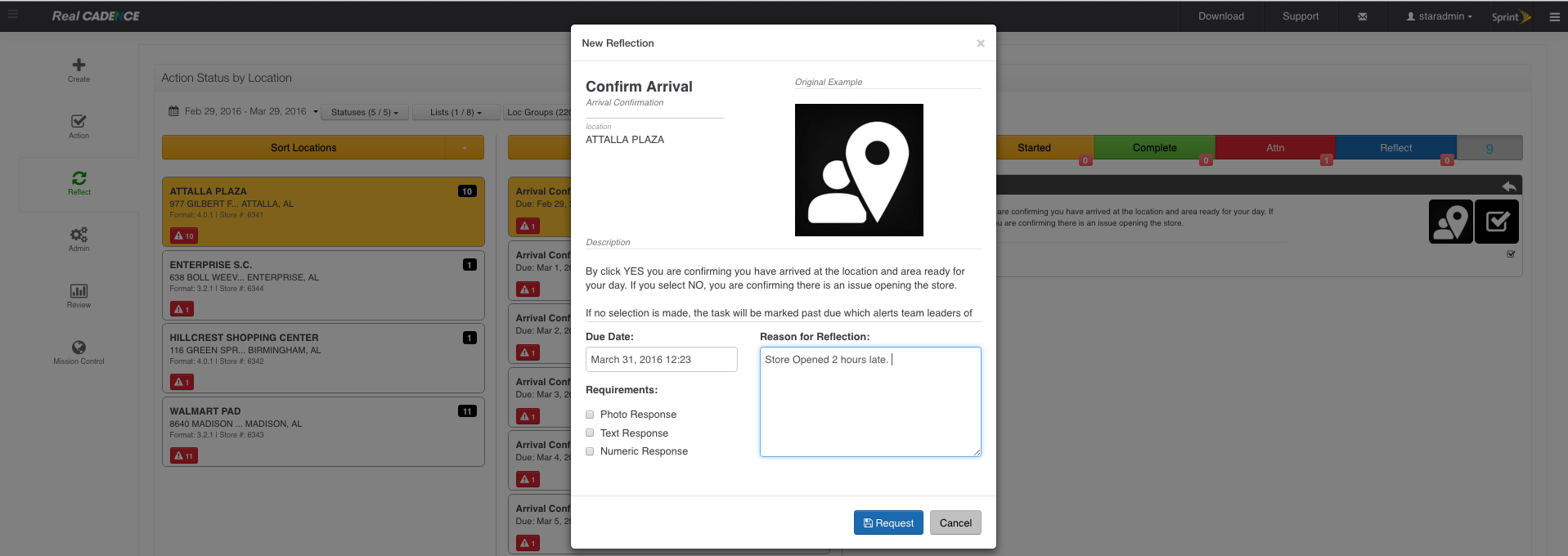Image resolution: width=1568 pixels, height=556 pixels.
Task: Open the Admin gears icon
Action: point(79,235)
